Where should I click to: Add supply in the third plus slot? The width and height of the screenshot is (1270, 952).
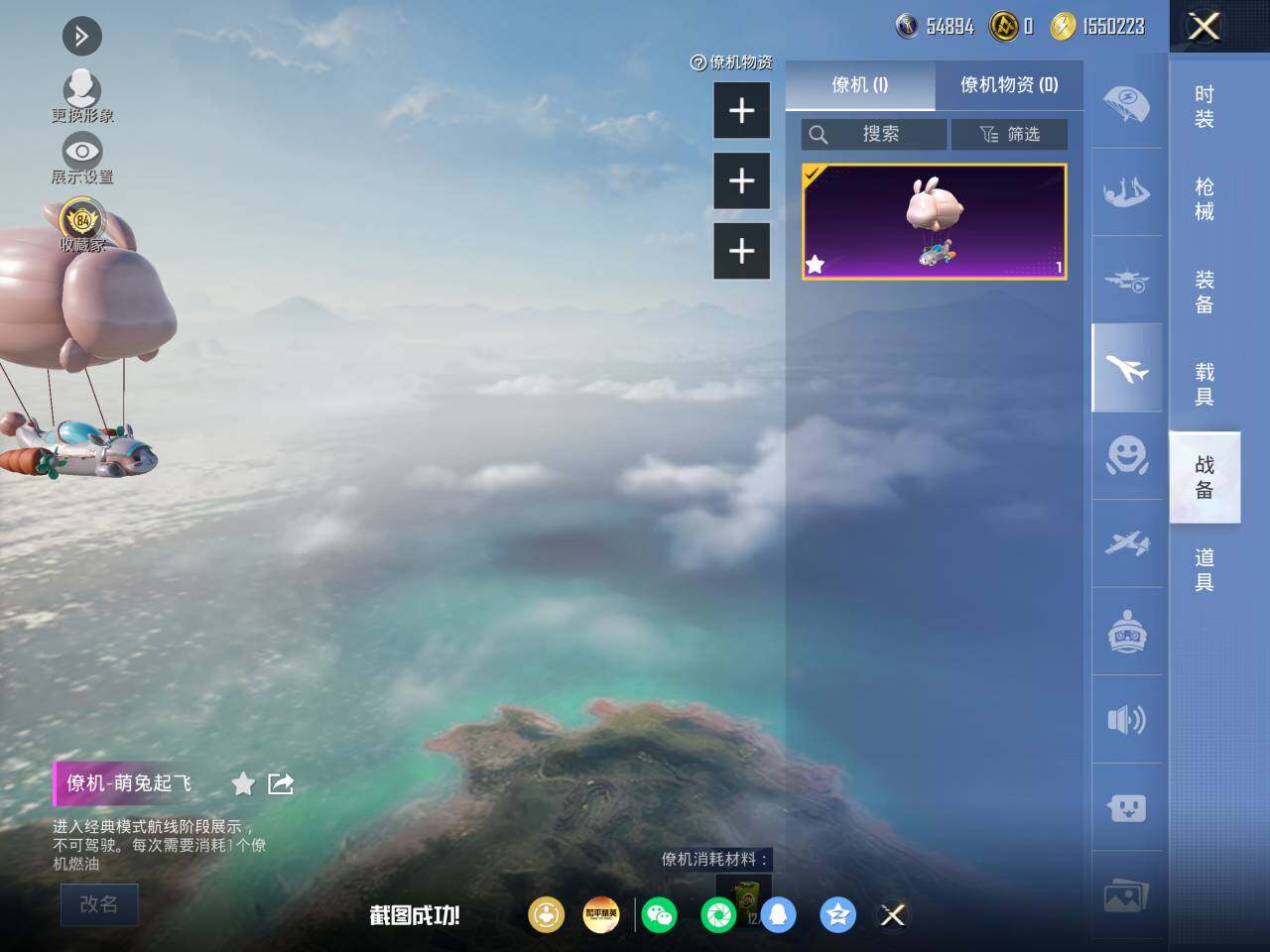(742, 251)
